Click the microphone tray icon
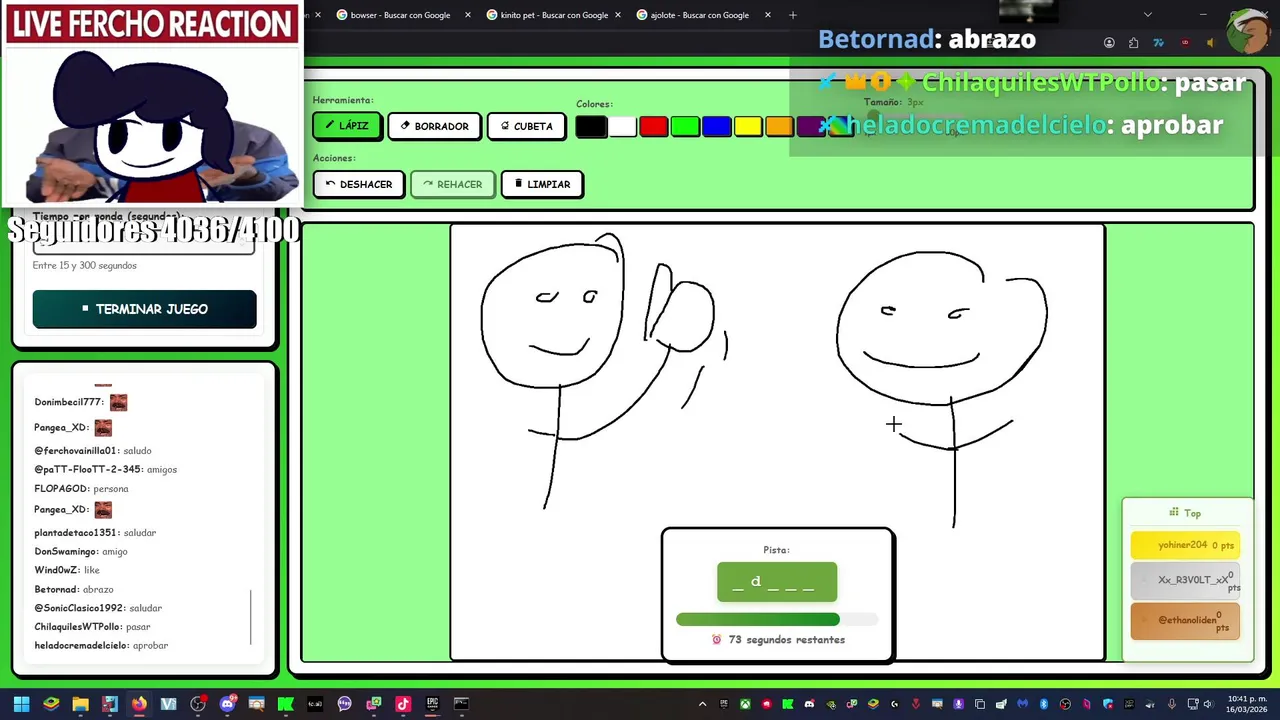The height and width of the screenshot is (720, 1280). click(1172, 704)
